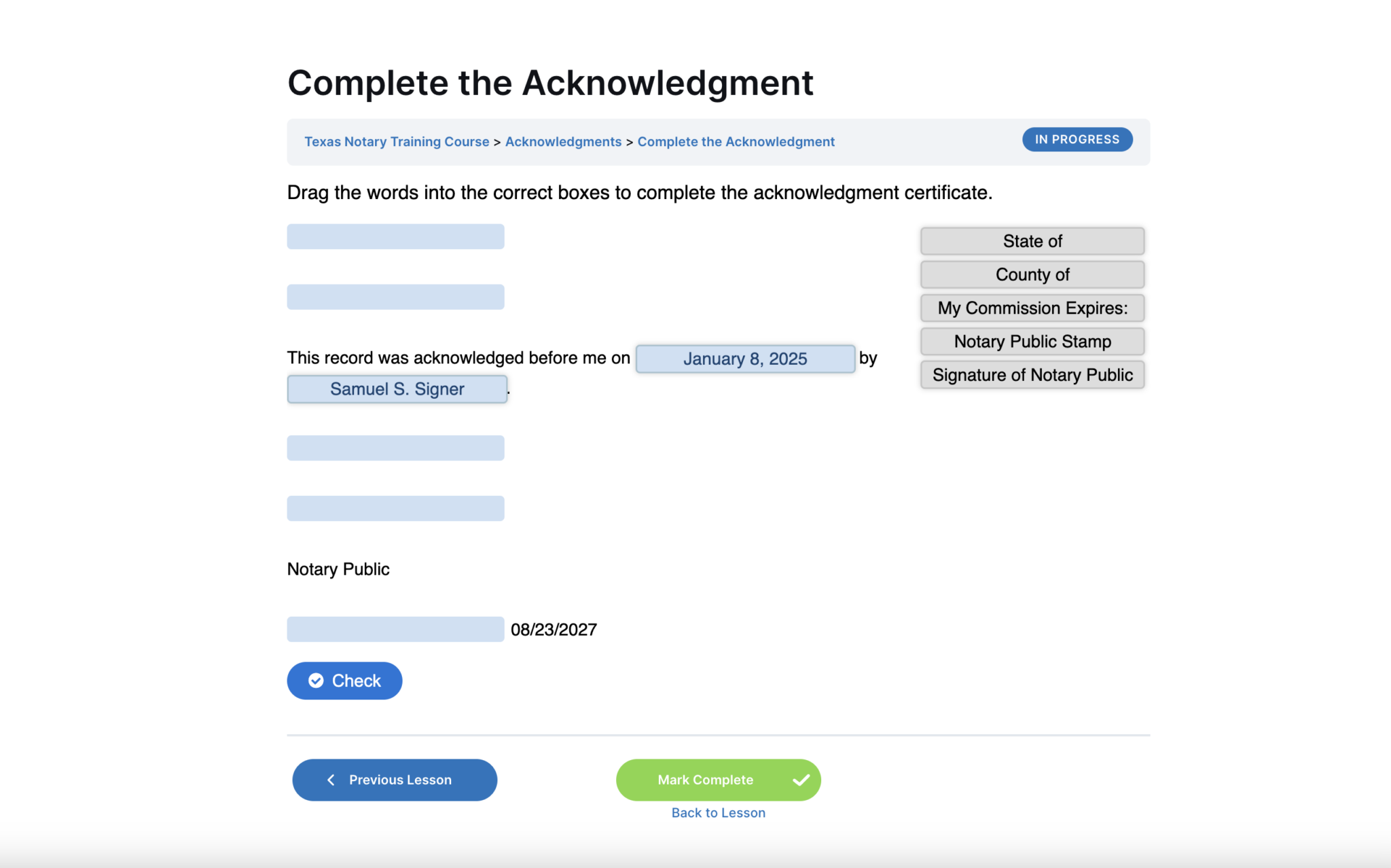This screenshot has height=868, width=1391.
Task: Select the "Notary Public Stamp" tile
Action: click(x=1032, y=341)
